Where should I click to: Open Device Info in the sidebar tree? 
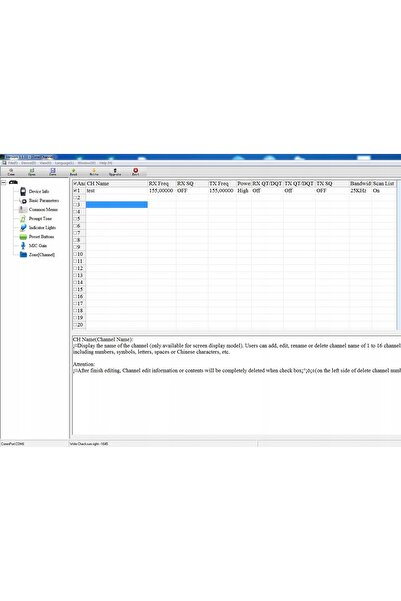coord(39,191)
